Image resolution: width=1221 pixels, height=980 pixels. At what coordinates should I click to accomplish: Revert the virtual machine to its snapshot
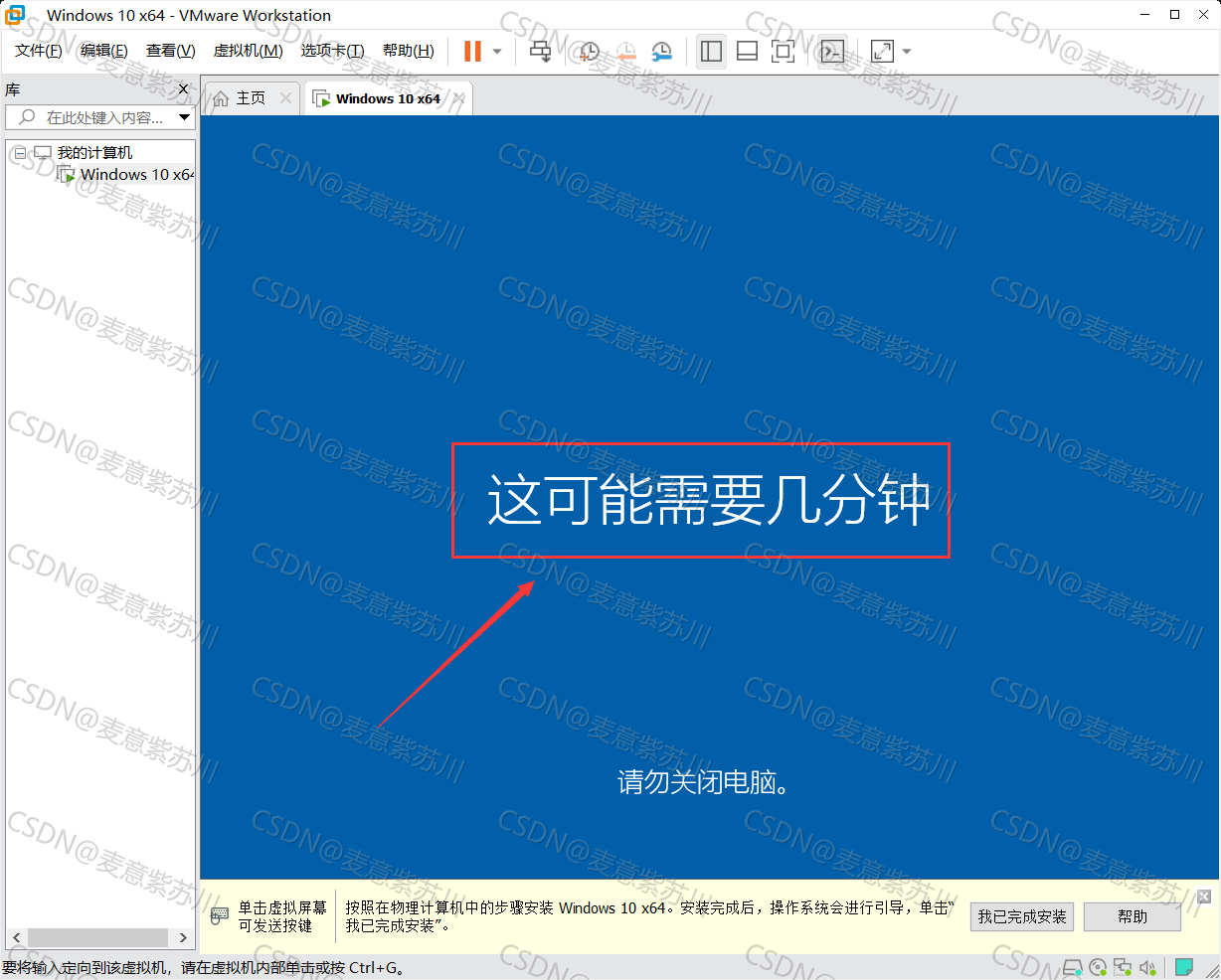click(x=625, y=51)
